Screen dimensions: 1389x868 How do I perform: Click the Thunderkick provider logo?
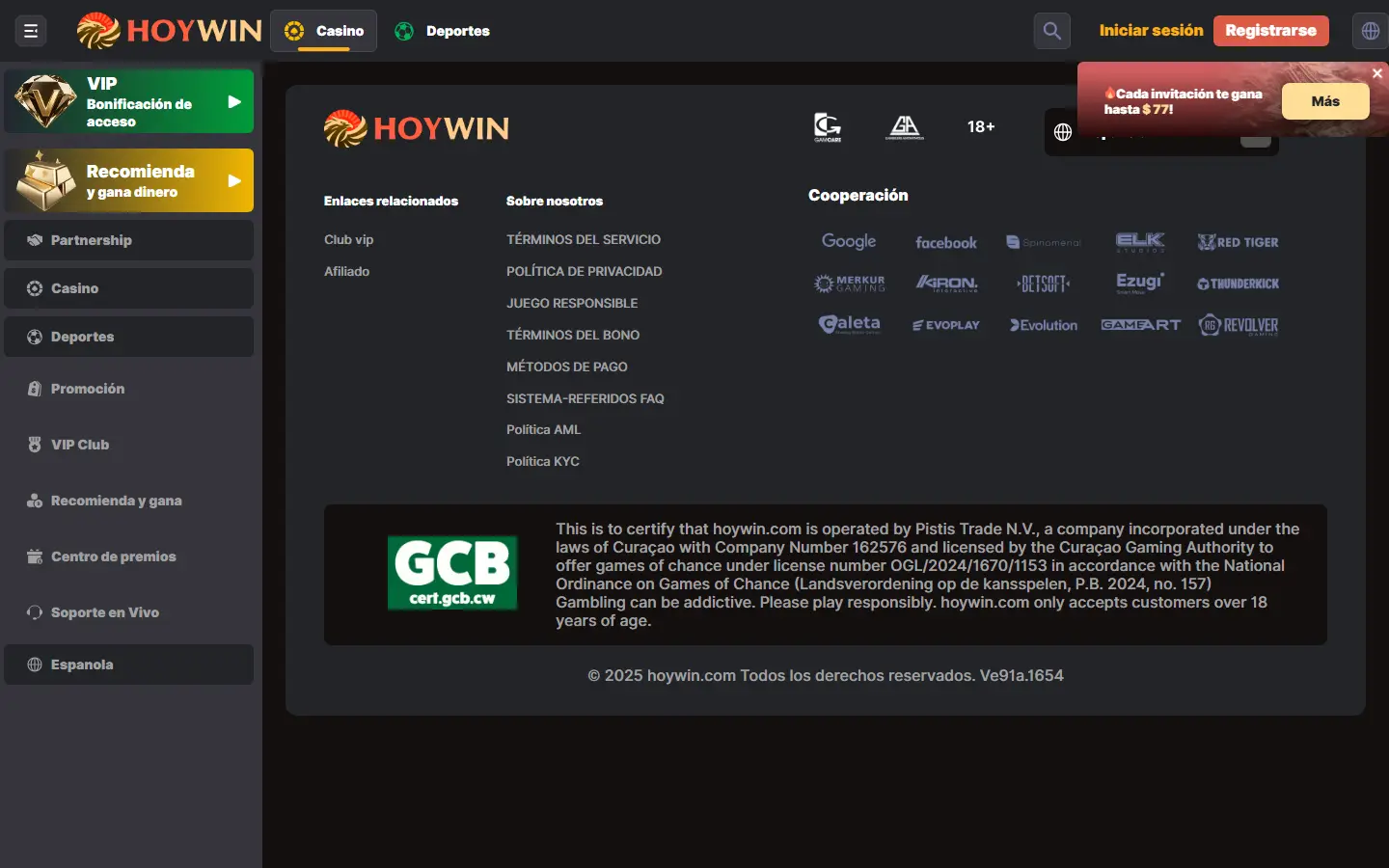pyautogui.click(x=1239, y=284)
